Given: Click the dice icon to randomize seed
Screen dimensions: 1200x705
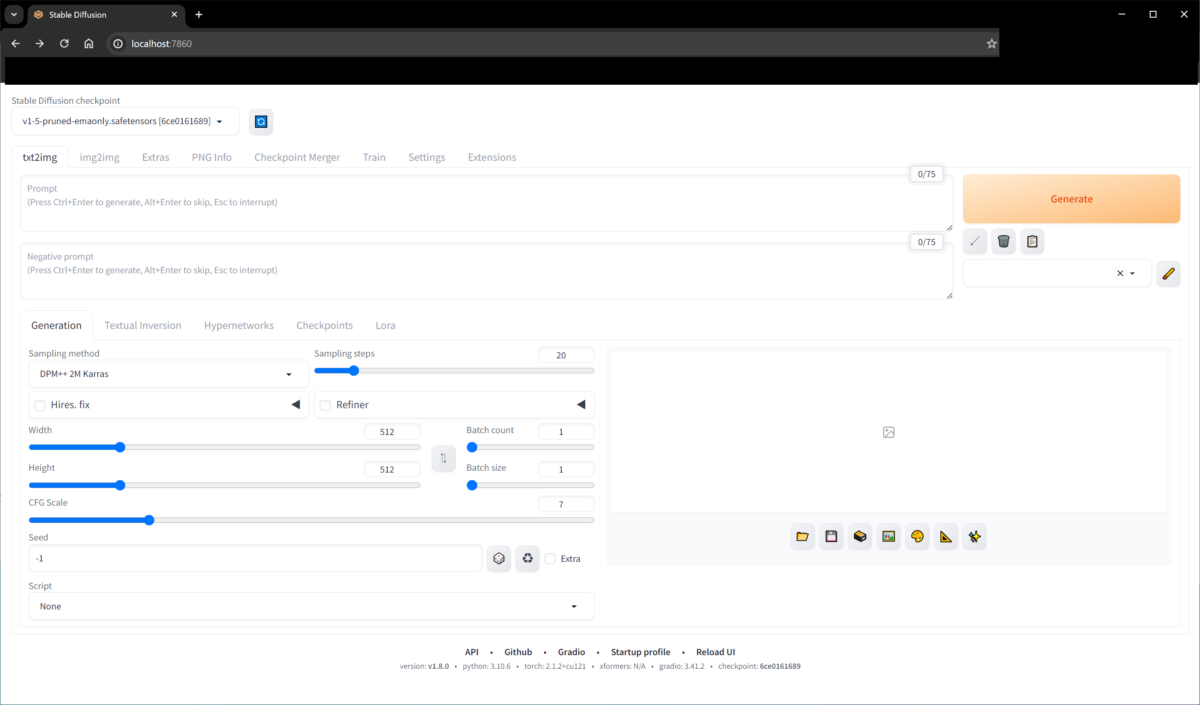Looking at the screenshot, I should point(499,559).
